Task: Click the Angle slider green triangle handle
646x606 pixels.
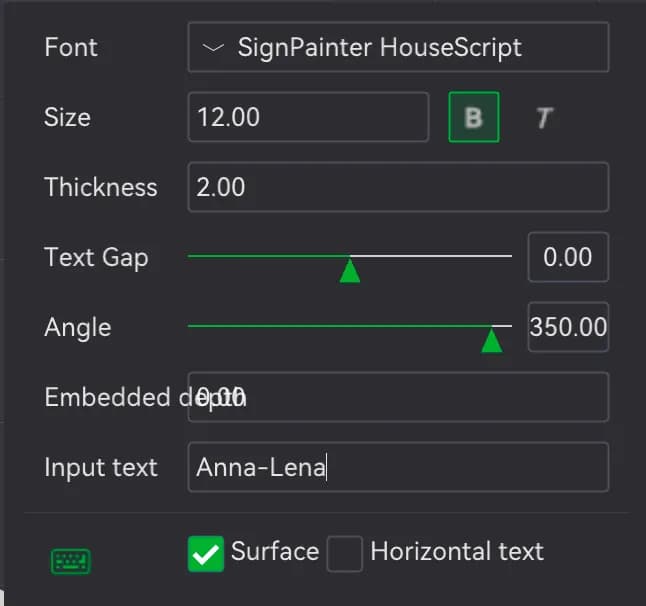Action: [492, 340]
